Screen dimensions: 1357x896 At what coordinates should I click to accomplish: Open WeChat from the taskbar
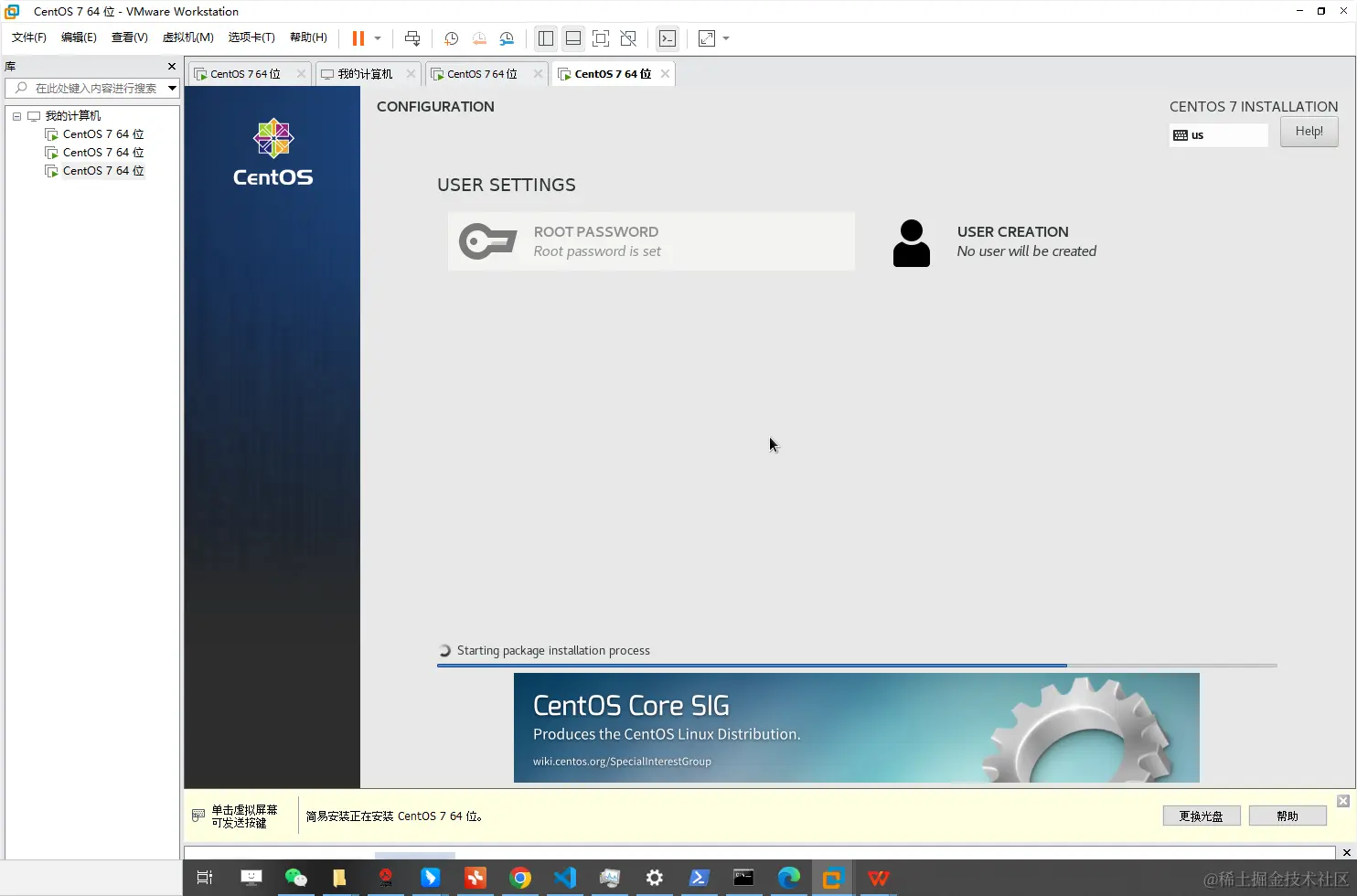tap(295, 878)
